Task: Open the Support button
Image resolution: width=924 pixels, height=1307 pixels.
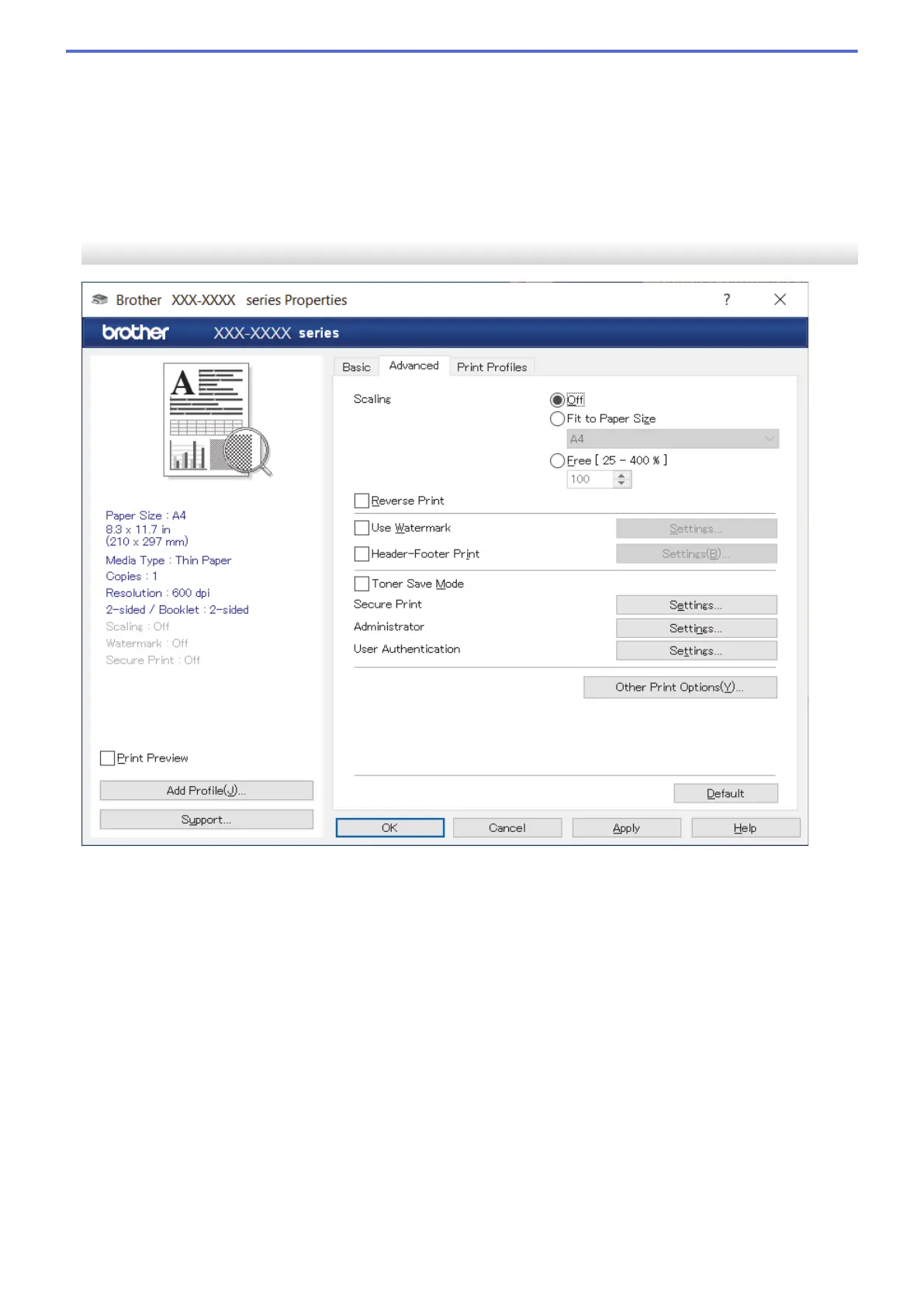Action: (206, 820)
